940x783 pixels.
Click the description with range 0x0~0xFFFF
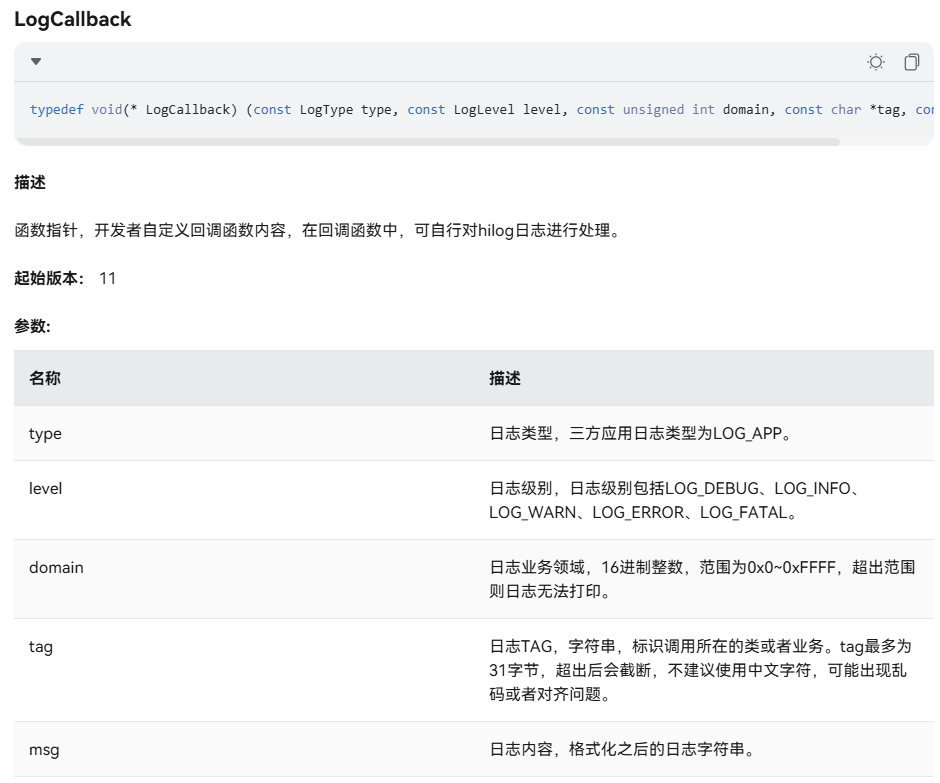tap(700, 579)
